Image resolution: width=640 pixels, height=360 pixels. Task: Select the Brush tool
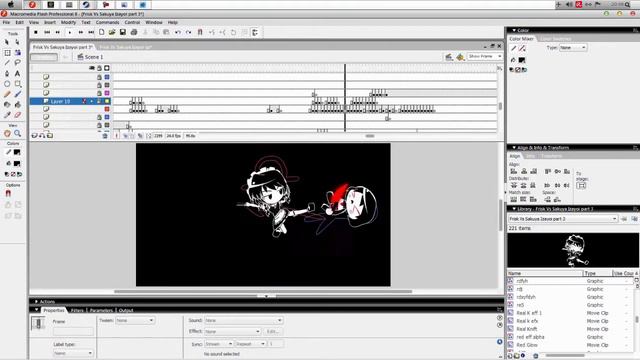pyautogui.click(x=18, y=94)
